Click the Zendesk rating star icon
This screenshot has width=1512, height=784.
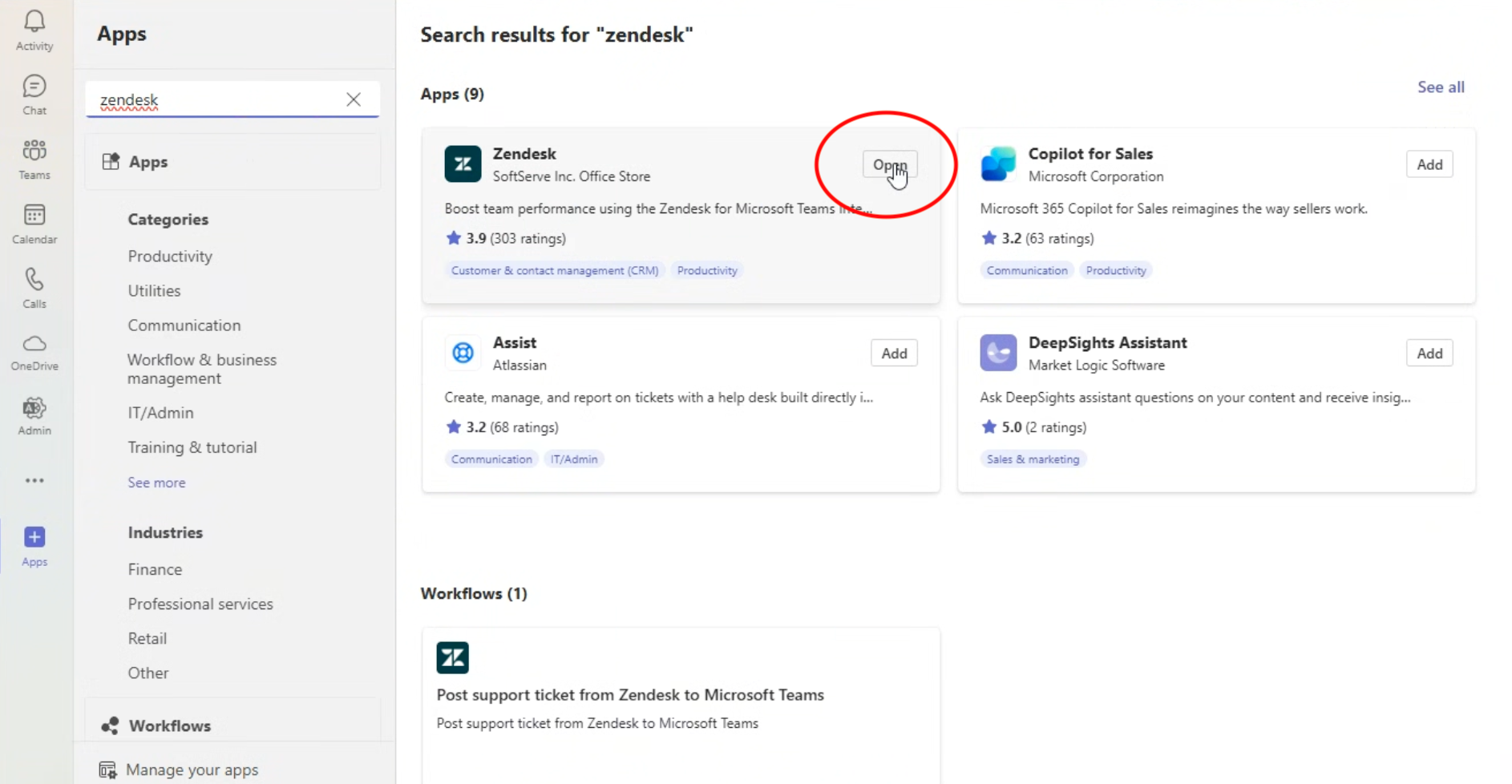(x=454, y=238)
